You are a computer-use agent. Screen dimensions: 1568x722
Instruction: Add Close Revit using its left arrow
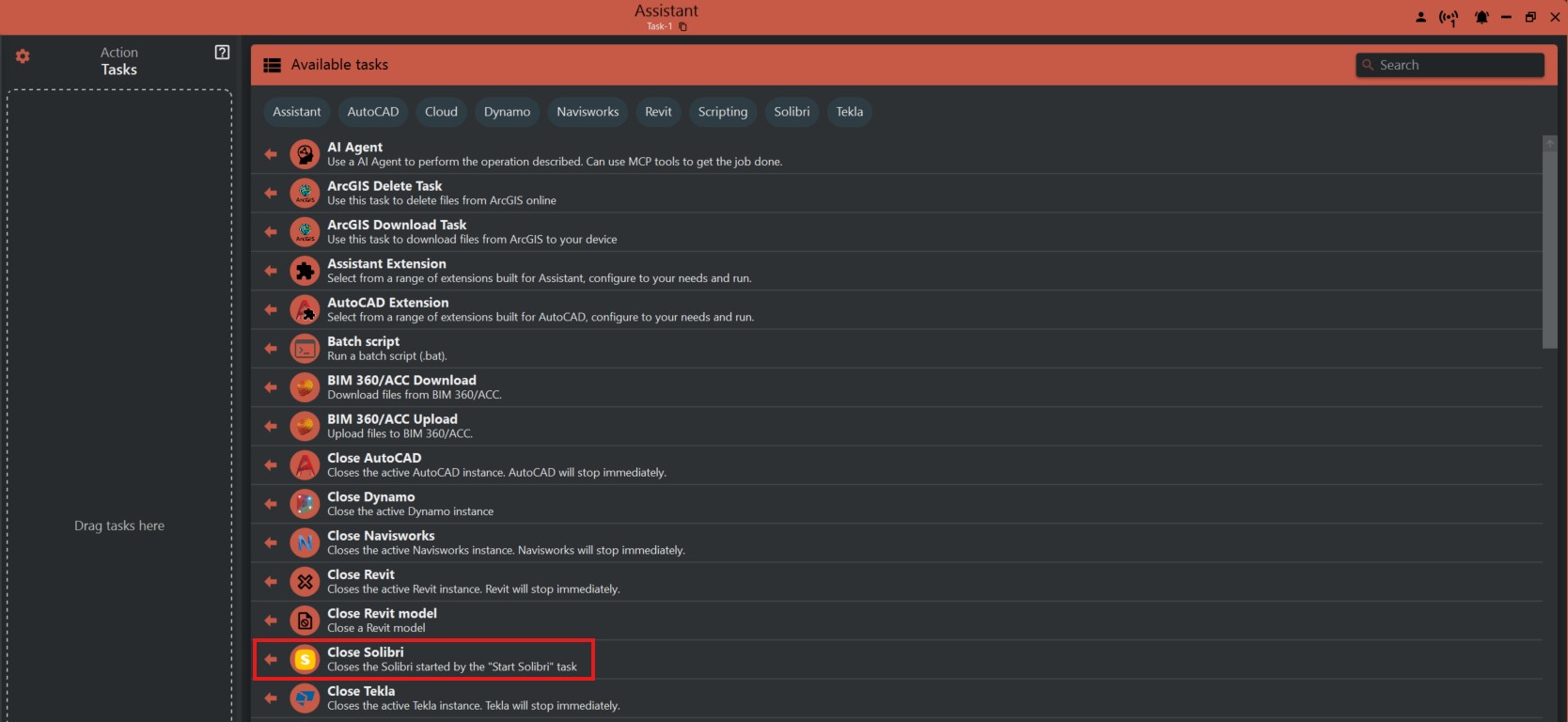click(271, 582)
